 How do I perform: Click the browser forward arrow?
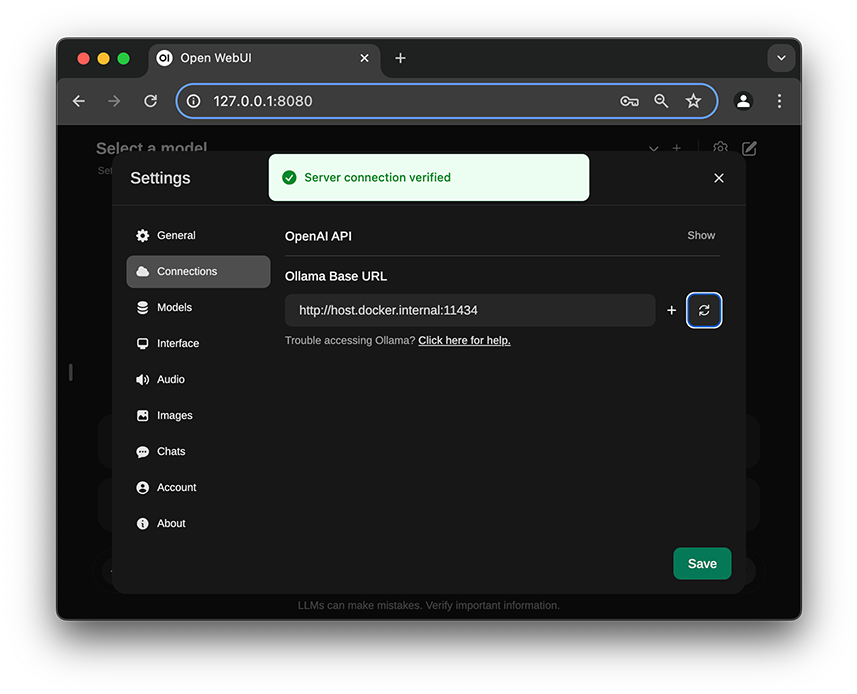114,101
